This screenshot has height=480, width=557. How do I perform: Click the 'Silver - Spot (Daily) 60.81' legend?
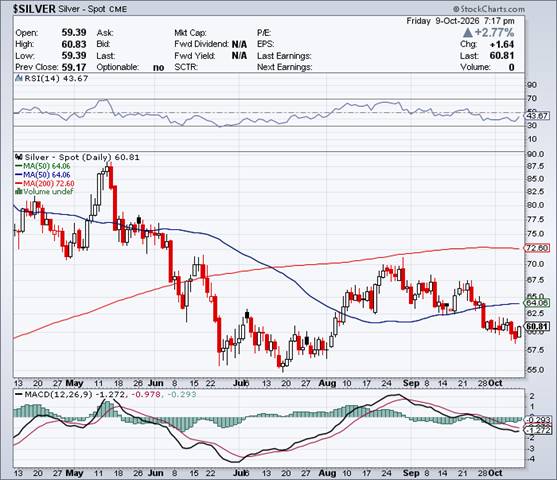point(82,157)
